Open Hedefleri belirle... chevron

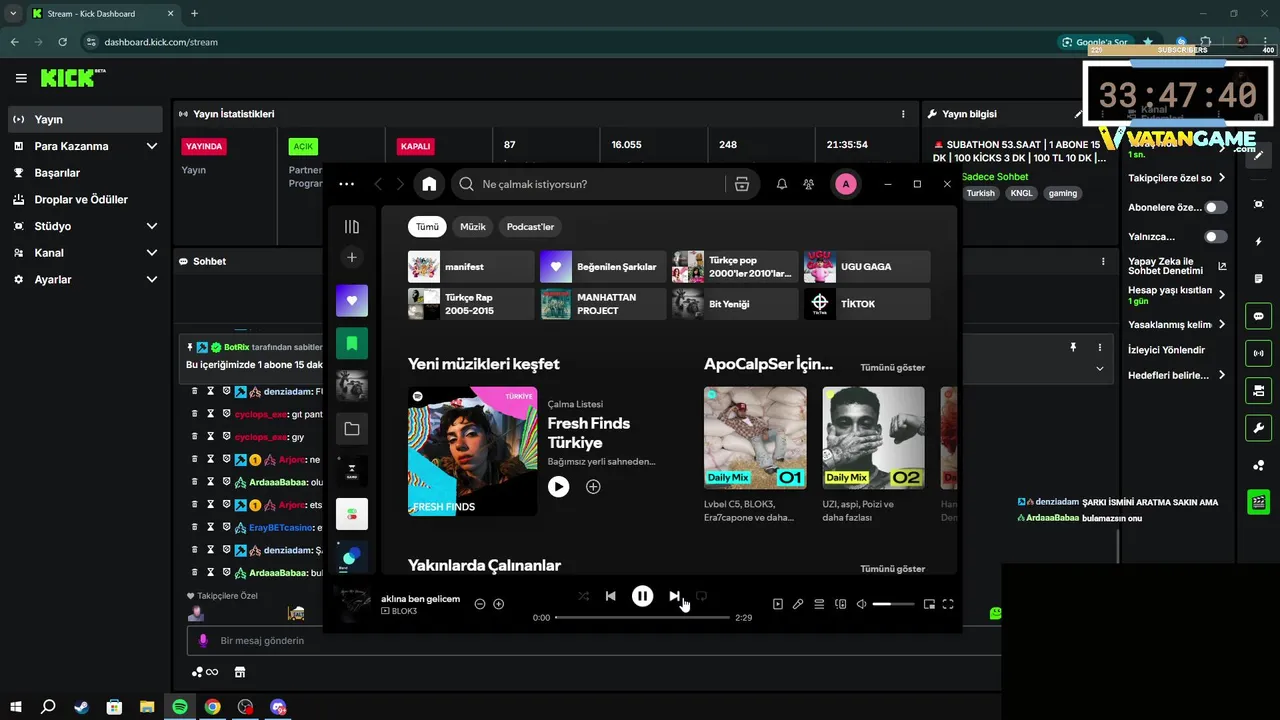[1222, 375]
